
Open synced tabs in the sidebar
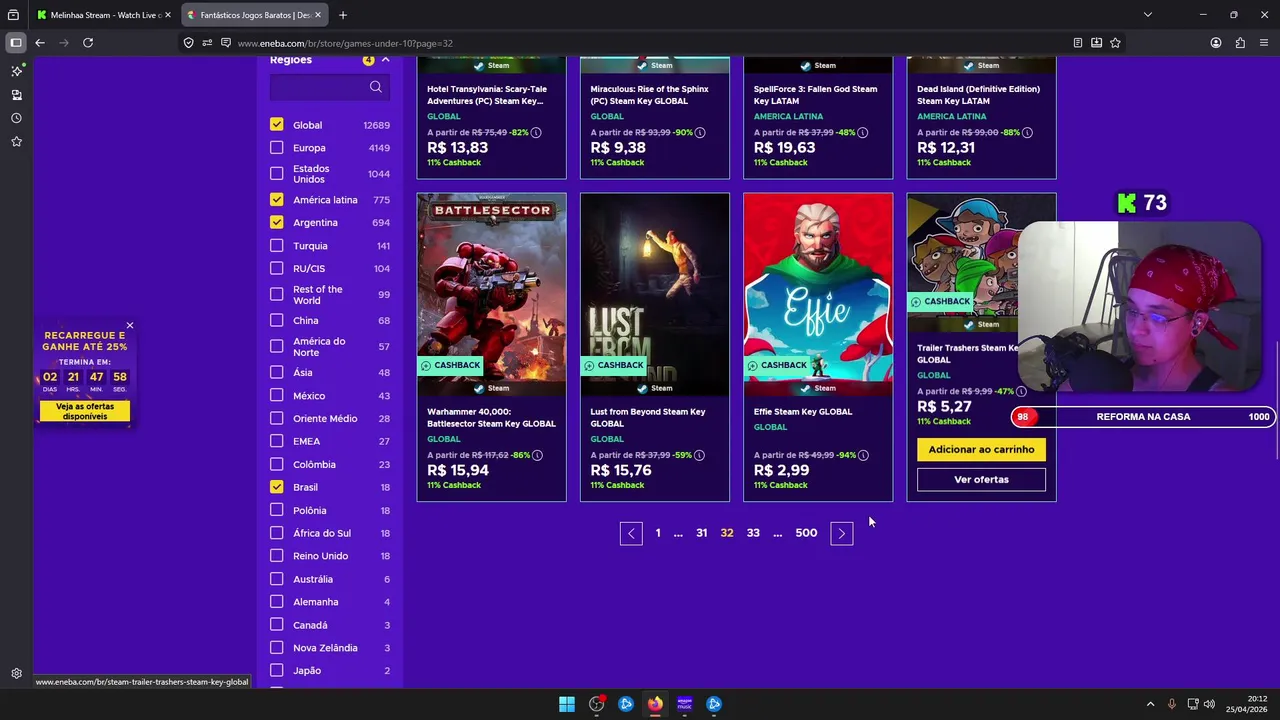[16, 95]
